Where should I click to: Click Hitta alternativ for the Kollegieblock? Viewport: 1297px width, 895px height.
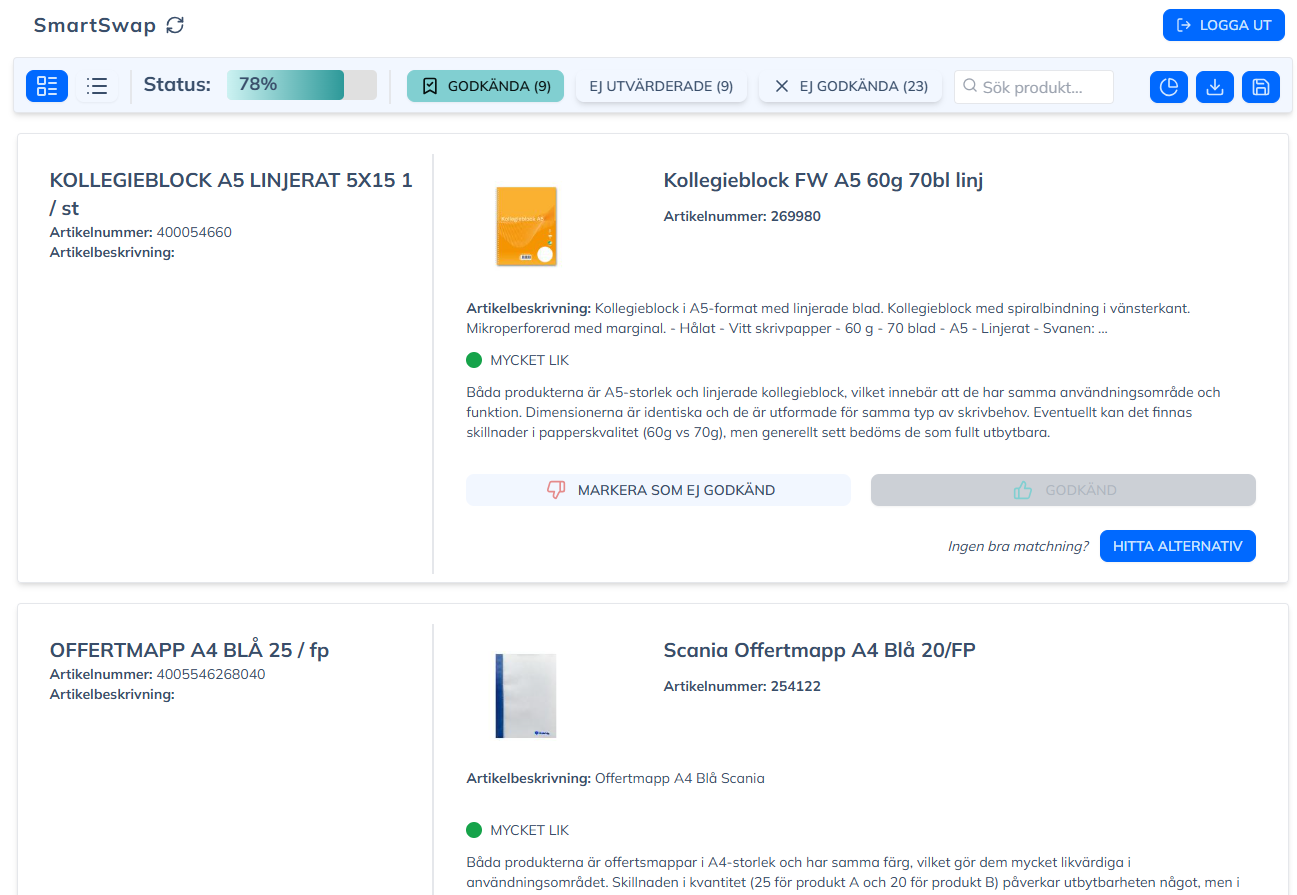coord(1177,546)
